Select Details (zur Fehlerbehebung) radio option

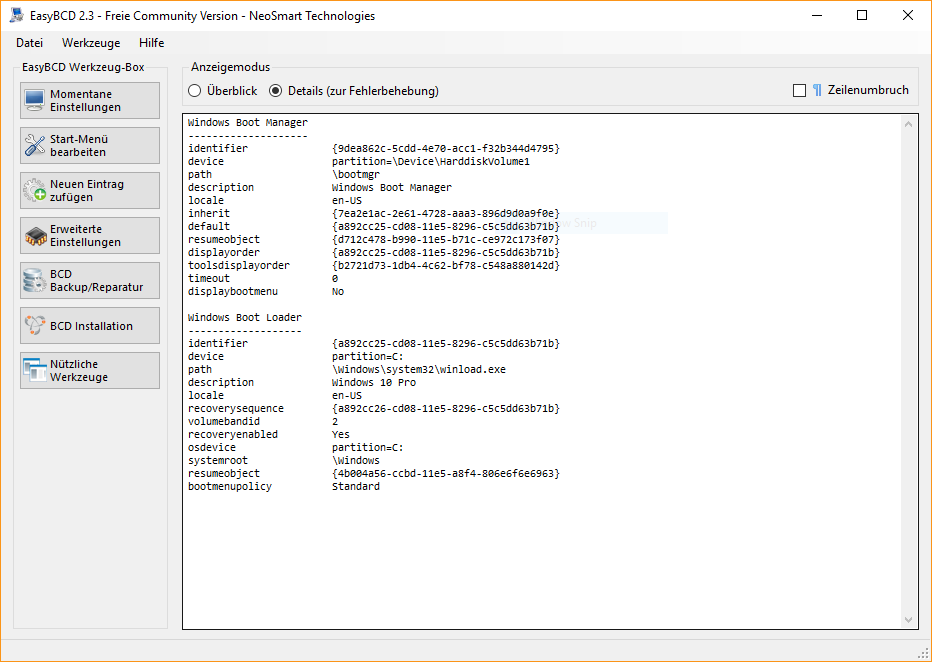pos(354,91)
